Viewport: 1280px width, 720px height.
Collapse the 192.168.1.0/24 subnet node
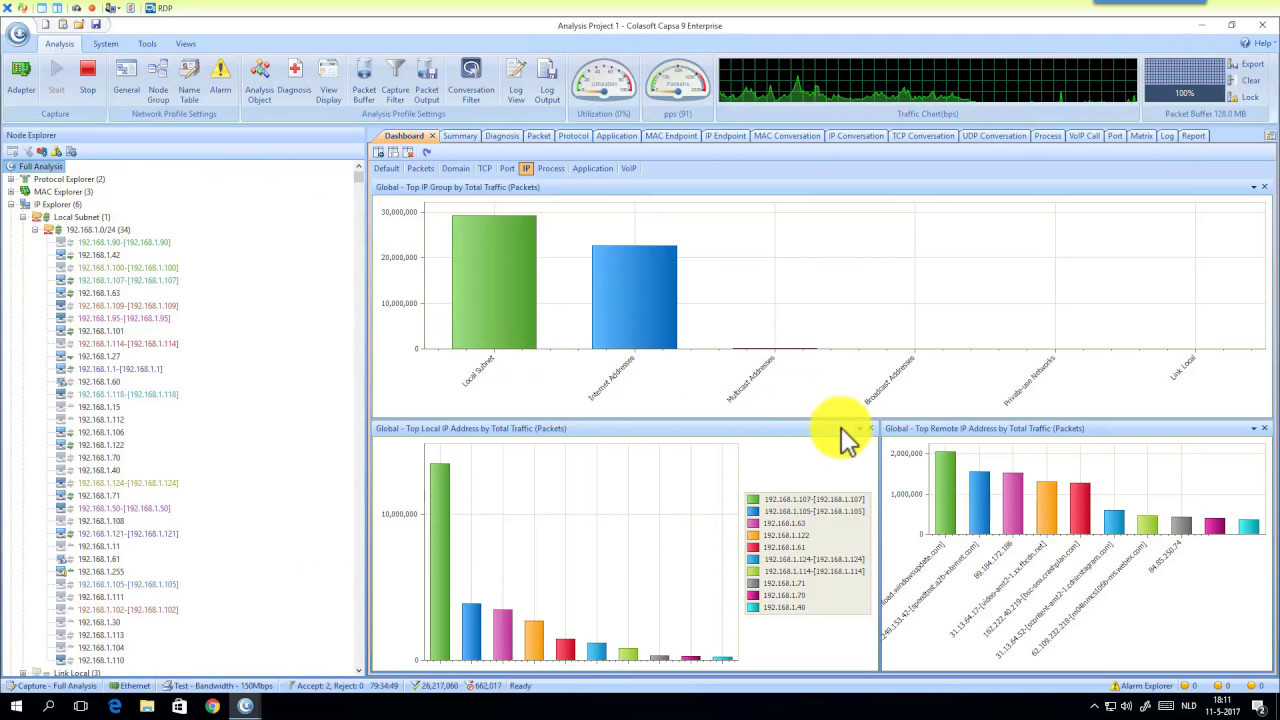tap(35, 230)
